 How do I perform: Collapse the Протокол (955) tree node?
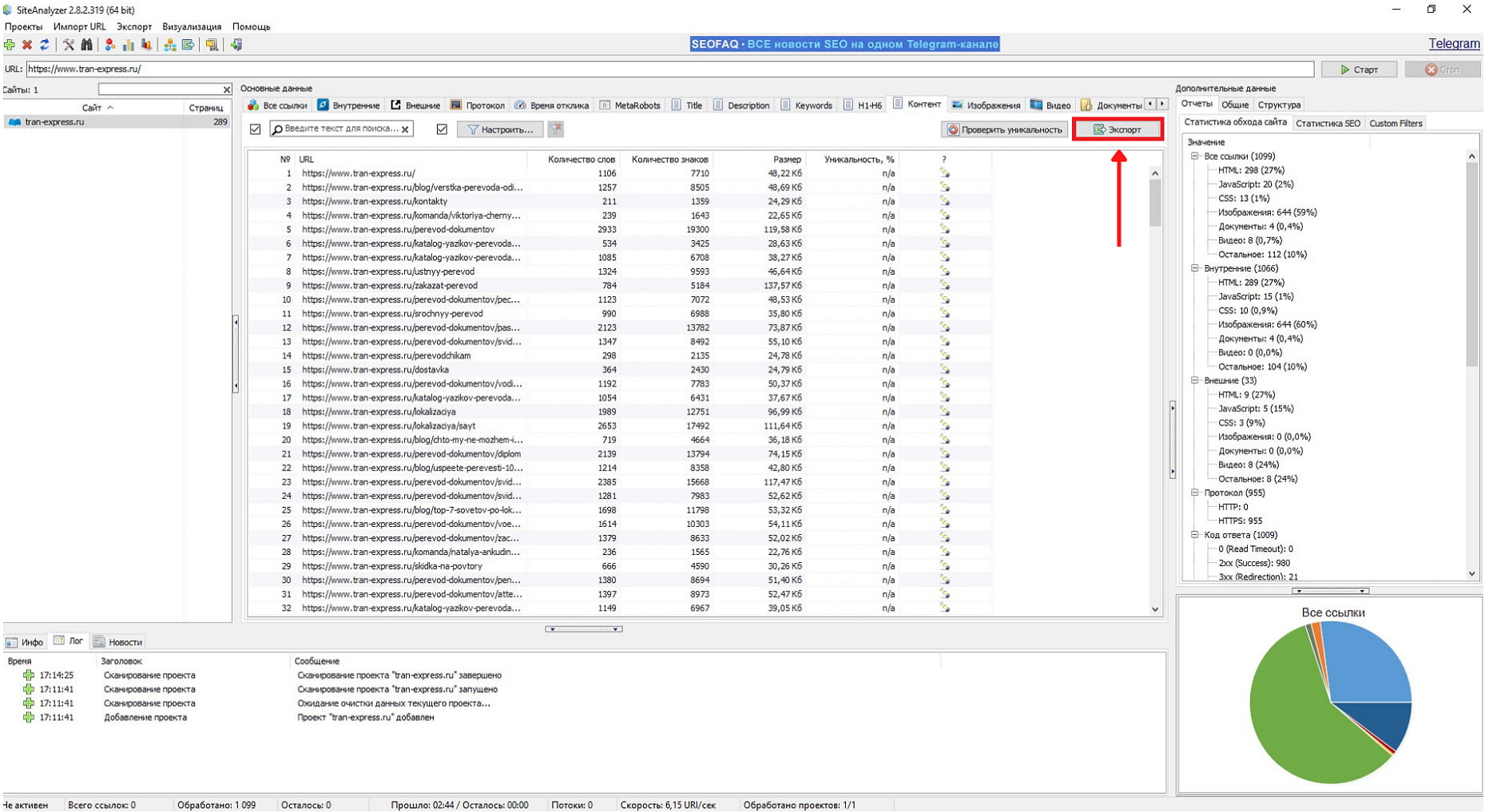click(1195, 493)
